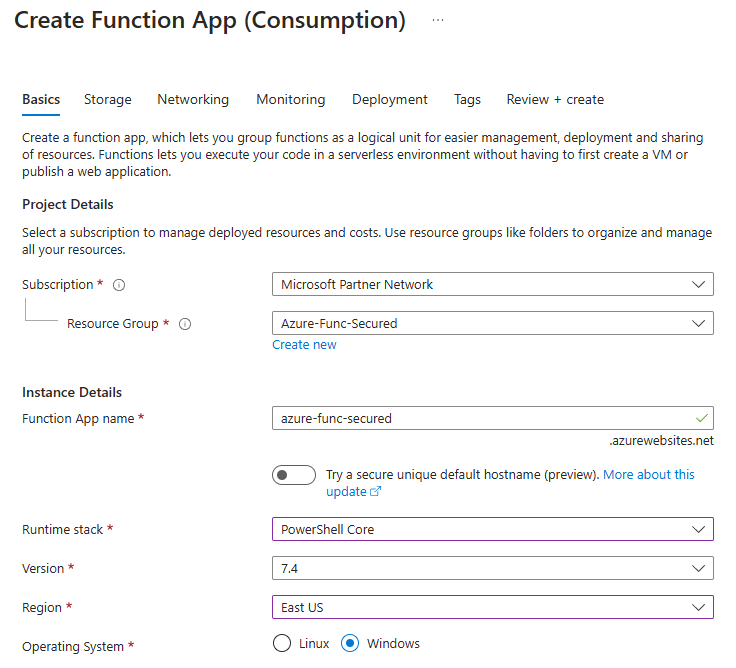Click the Instance Details heading

point(72,392)
